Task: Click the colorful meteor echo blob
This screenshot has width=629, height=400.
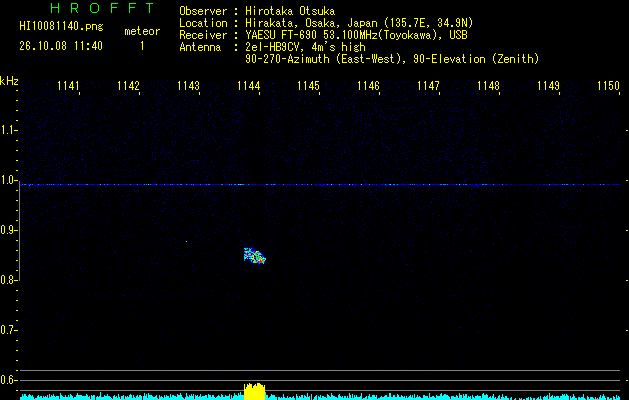Action: pyautogui.click(x=255, y=256)
